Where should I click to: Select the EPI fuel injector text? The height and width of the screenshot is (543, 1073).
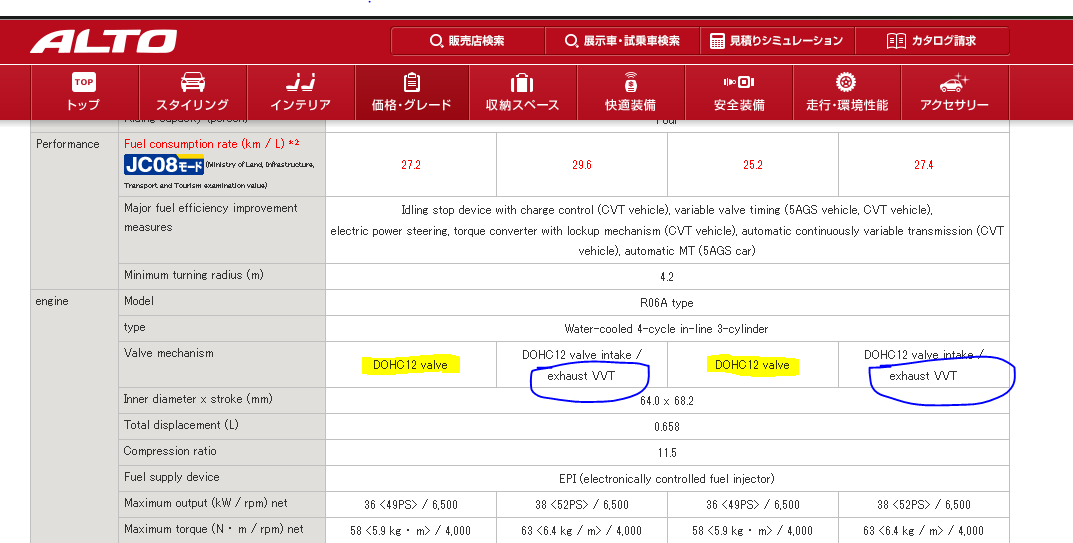point(667,479)
